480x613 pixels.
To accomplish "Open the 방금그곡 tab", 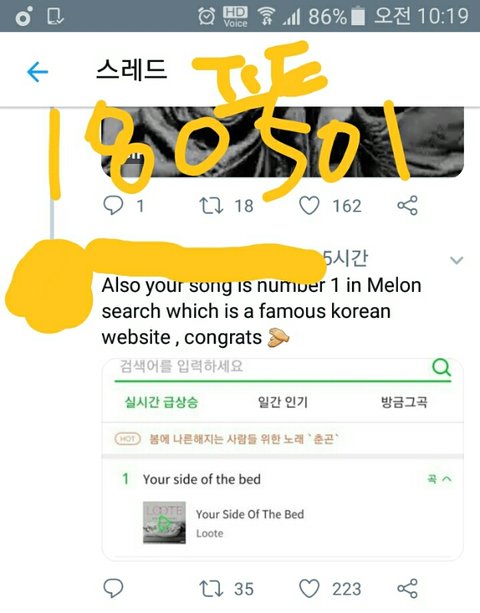I will point(404,402).
